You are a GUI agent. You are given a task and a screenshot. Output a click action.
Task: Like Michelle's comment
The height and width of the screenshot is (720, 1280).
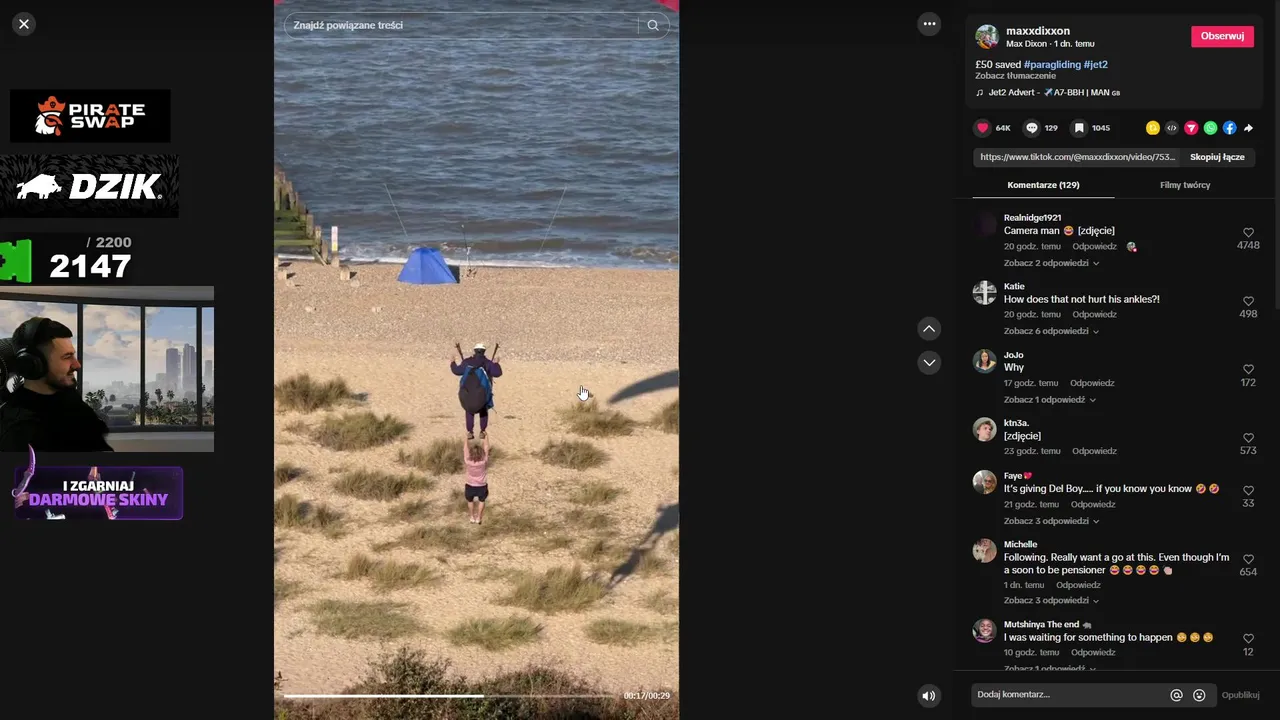1248,559
